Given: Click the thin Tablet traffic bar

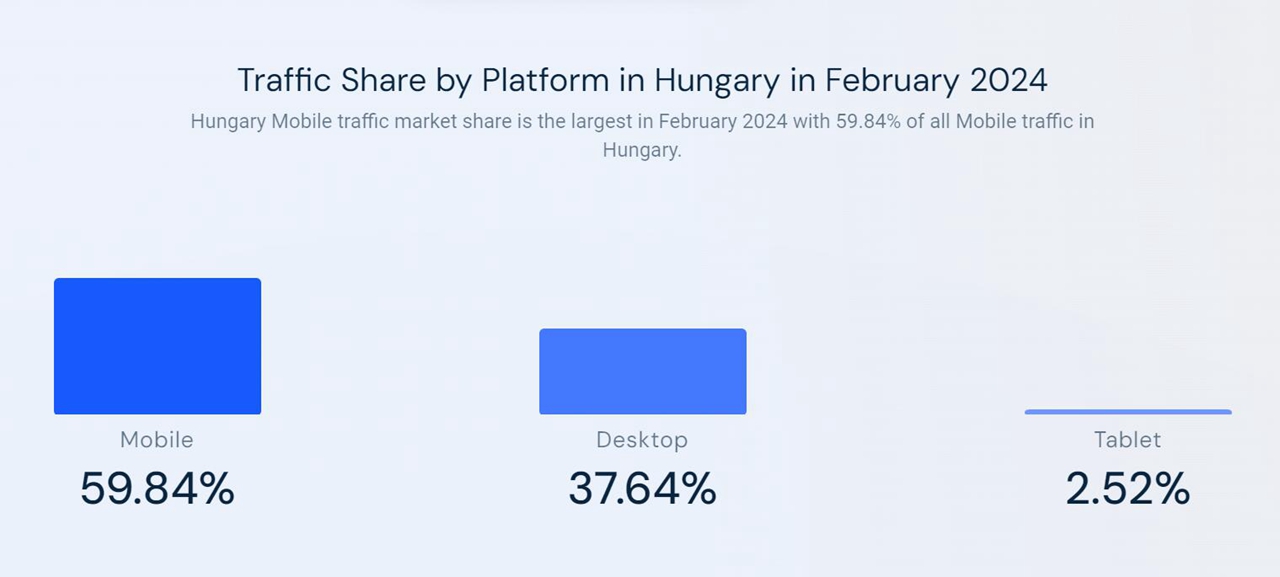Looking at the screenshot, I should (x=1128, y=411).
